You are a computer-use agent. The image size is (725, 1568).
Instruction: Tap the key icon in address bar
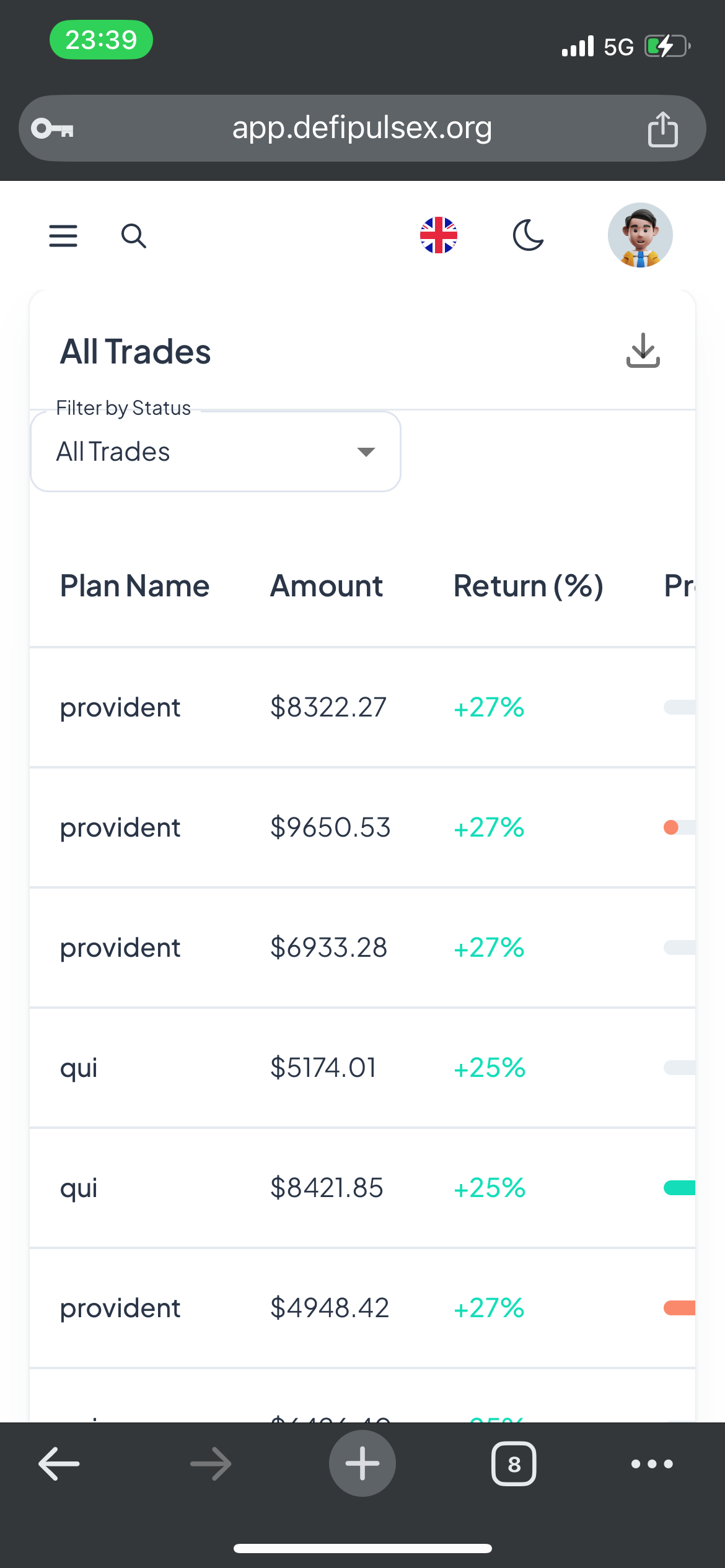point(53,129)
